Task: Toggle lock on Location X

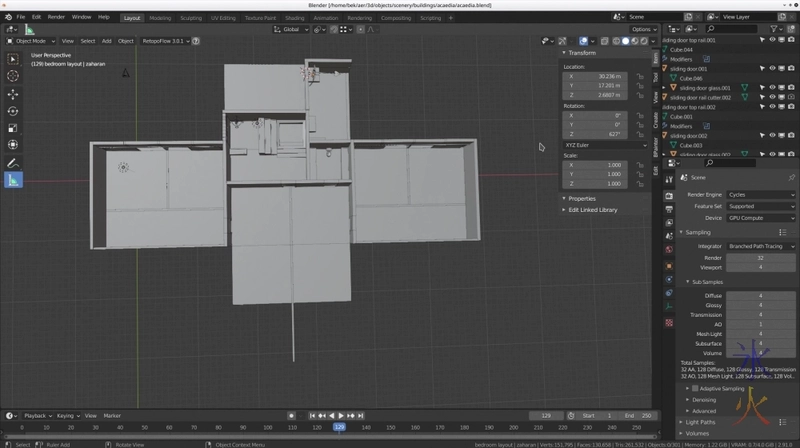Action: 639,76
